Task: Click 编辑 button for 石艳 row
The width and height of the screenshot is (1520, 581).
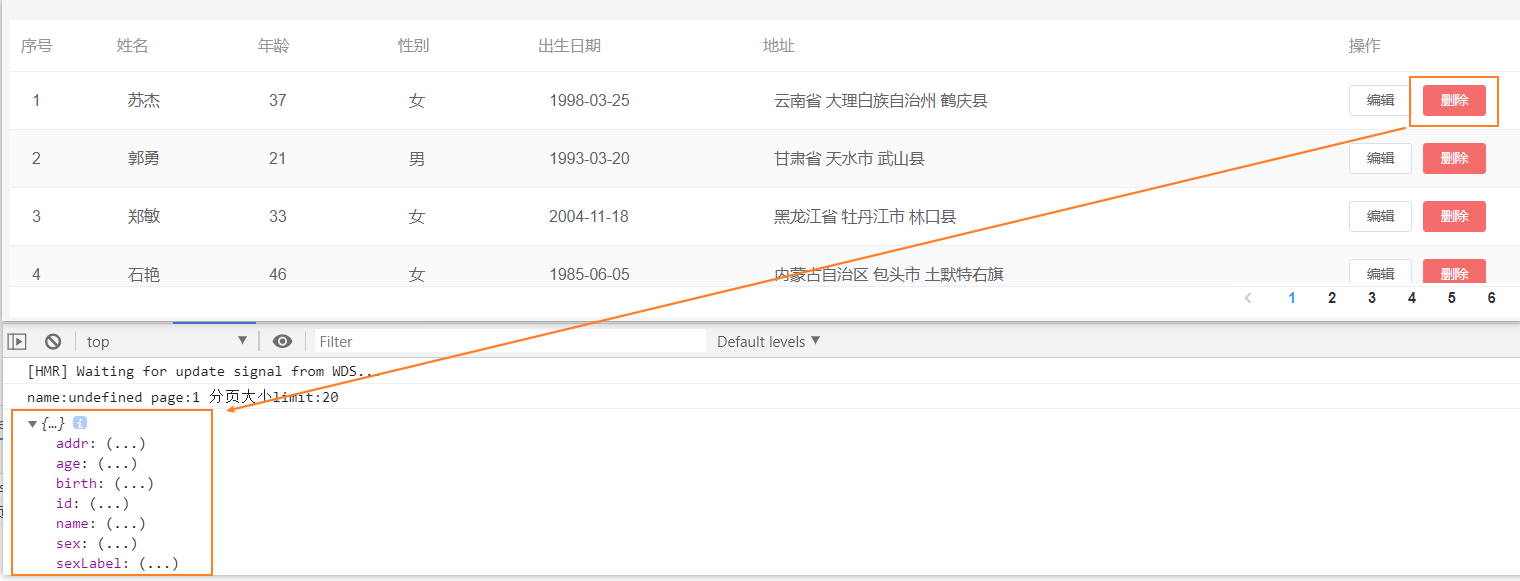Action: (1380, 272)
